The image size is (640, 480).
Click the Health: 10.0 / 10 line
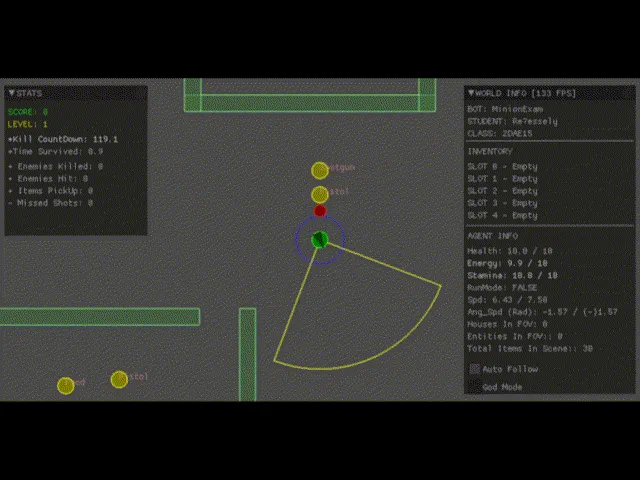pyautogui.click(x=510, y=251)
